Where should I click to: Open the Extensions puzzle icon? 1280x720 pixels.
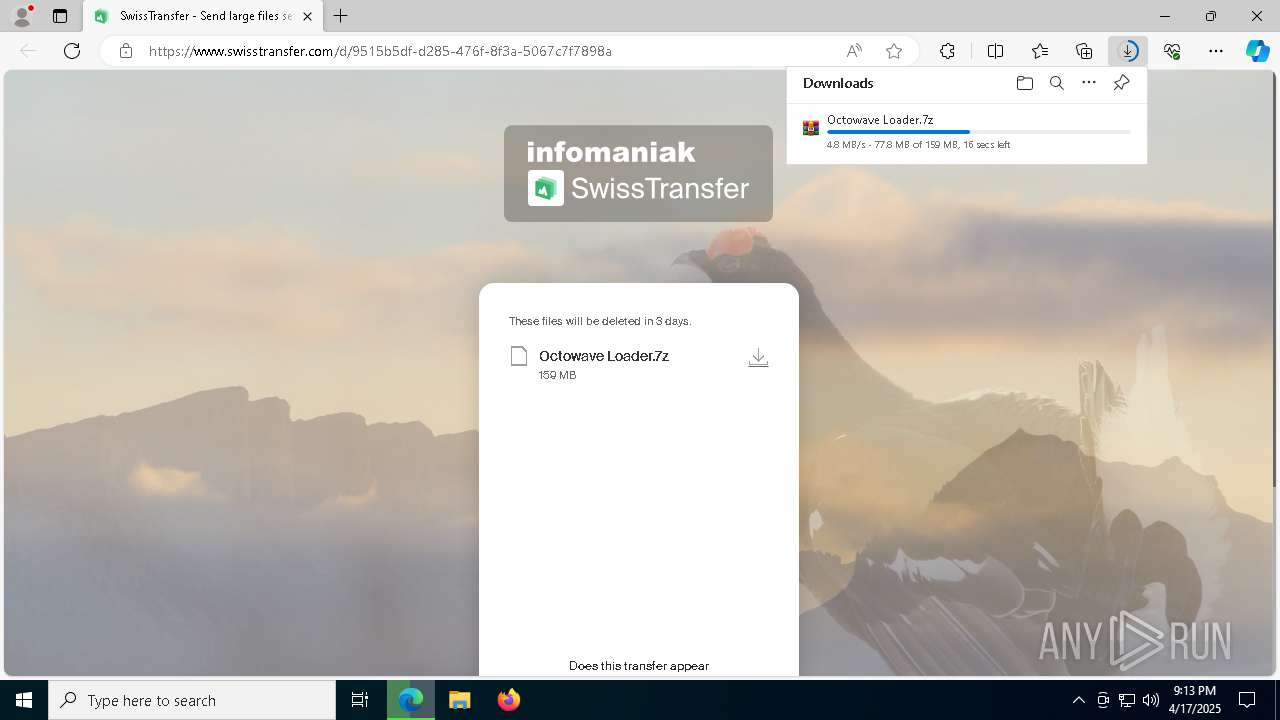pos(947,51)
